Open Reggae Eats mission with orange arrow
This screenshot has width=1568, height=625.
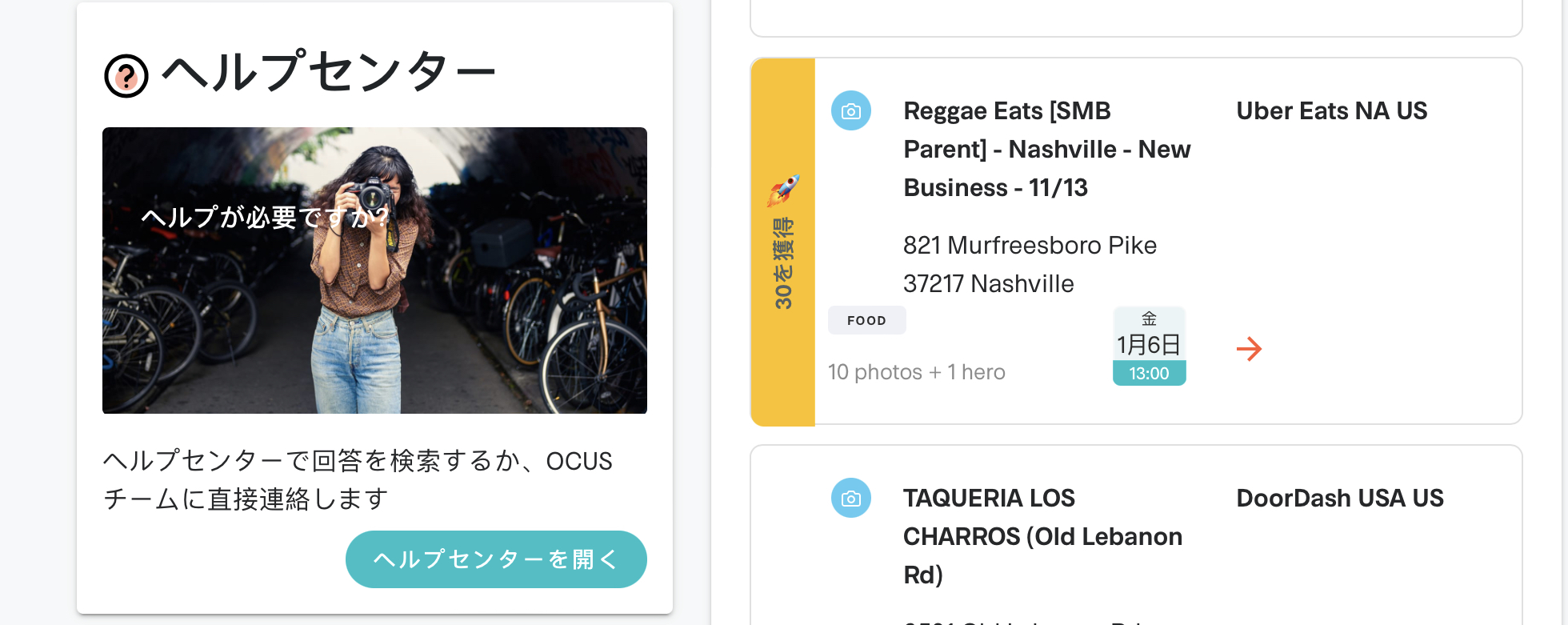(1249, 349)
